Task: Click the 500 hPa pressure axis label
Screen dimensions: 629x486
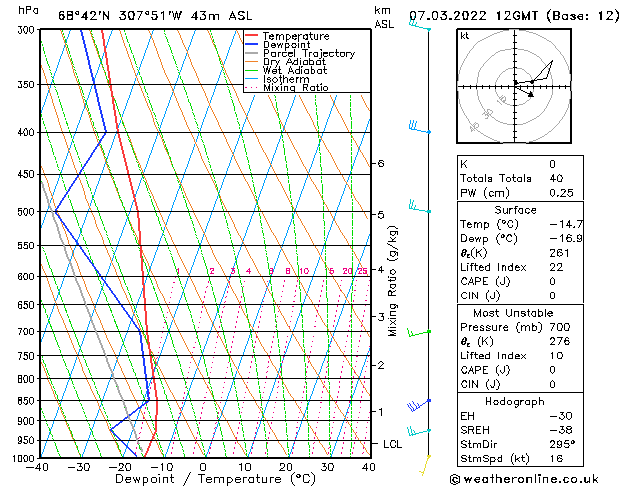Action: [x=27, y=211]
